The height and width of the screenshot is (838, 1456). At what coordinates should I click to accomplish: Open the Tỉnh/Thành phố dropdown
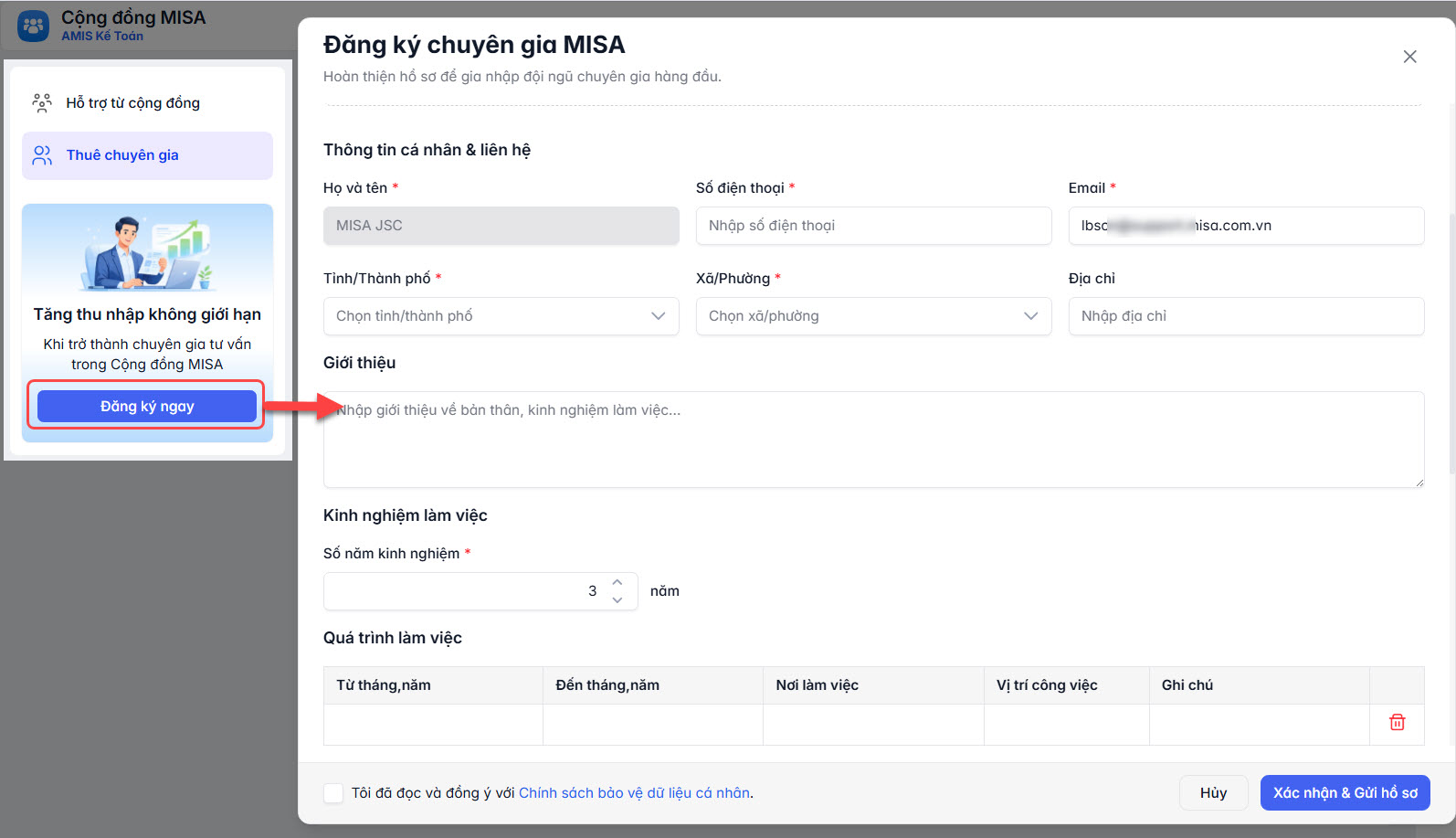pyautogui.click(x=501, y=316)
